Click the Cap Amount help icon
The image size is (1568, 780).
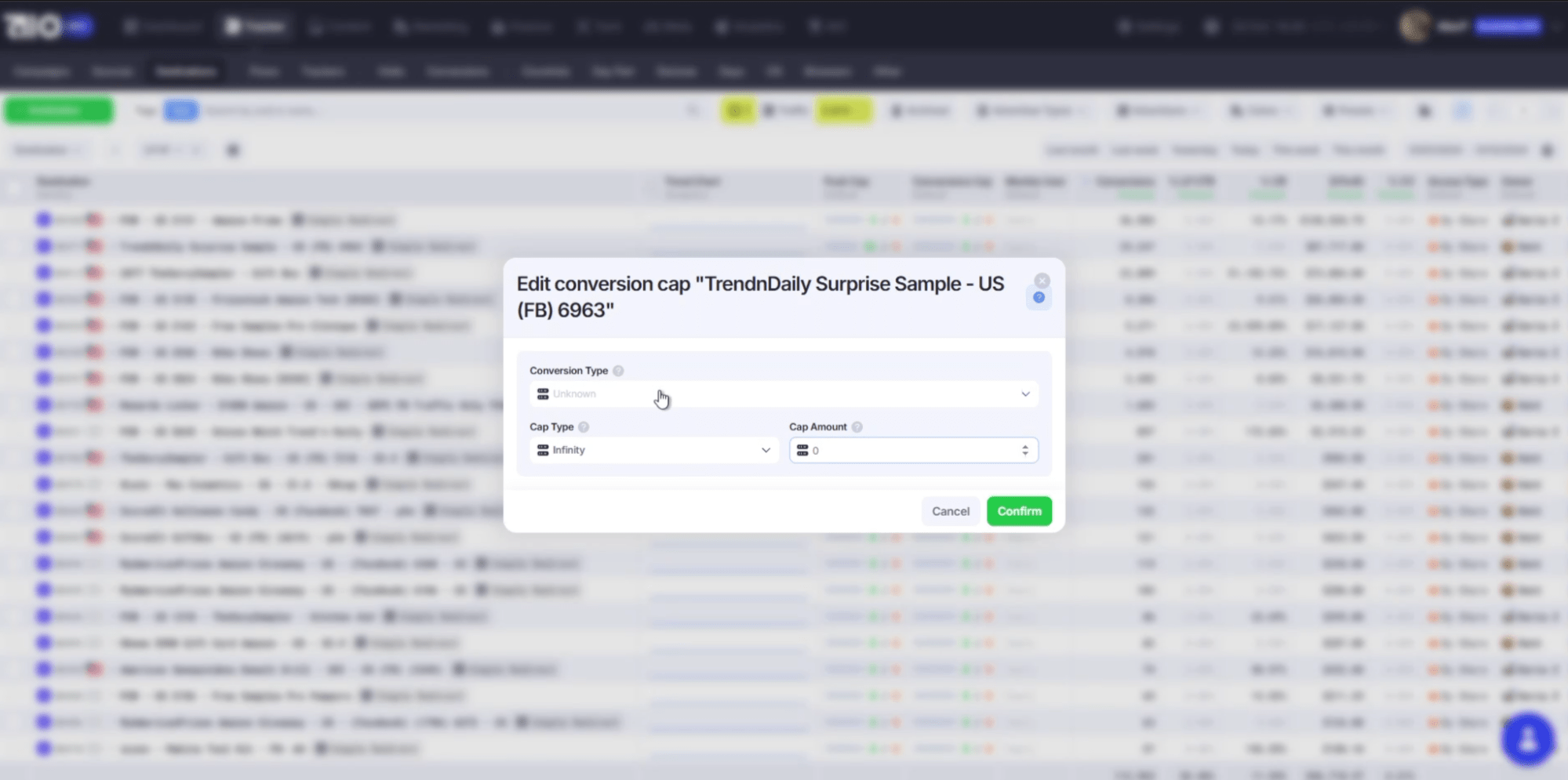(857, 427)
